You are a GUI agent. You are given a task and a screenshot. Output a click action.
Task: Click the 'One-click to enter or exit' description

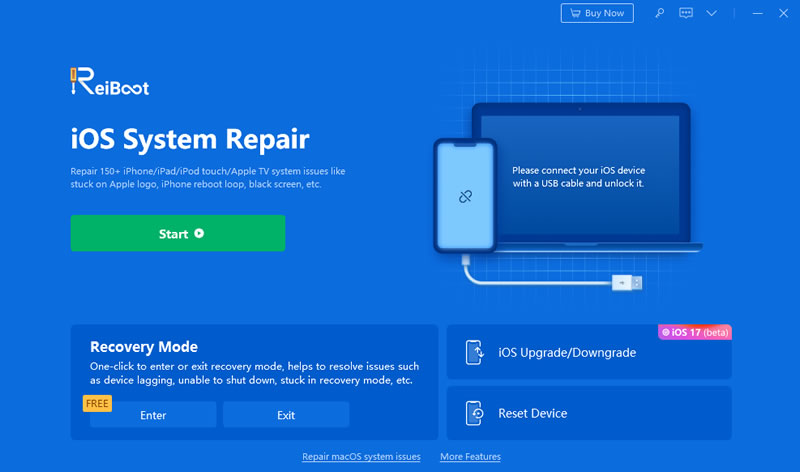[x=255, y=373]
